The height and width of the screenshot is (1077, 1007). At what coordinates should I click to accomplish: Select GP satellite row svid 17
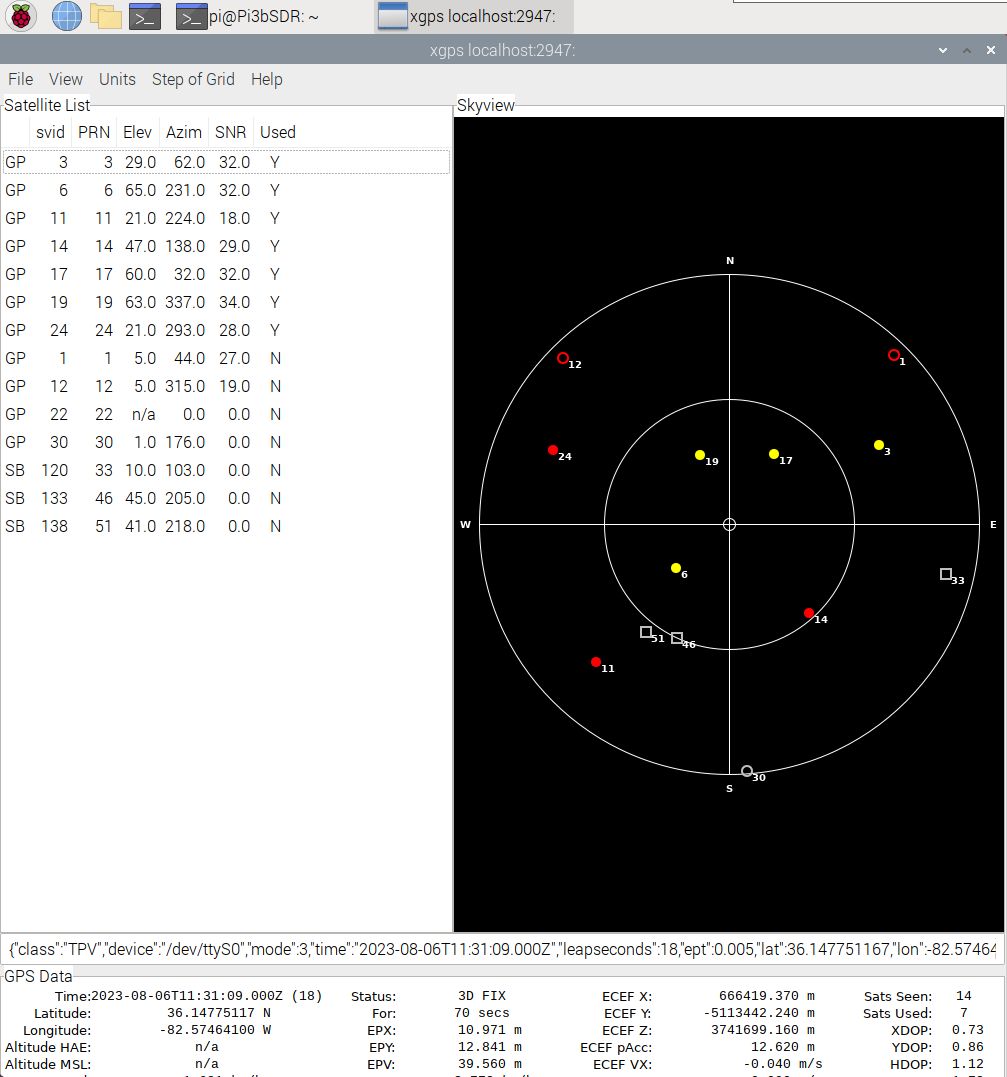tap(226, 275)
